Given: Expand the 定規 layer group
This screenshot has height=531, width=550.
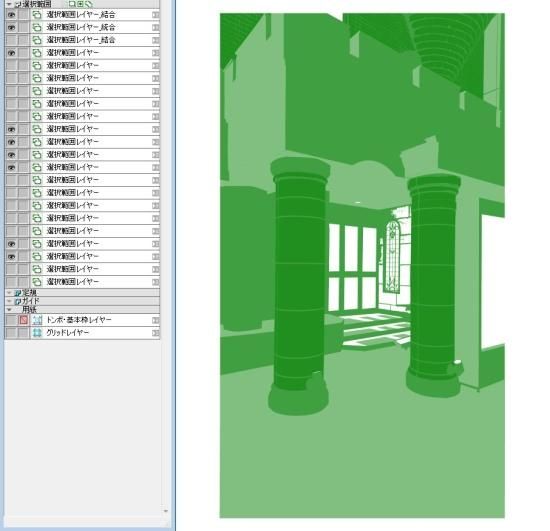Looking at the screenshot, I should pyautogui.click(x=9, y=293).
